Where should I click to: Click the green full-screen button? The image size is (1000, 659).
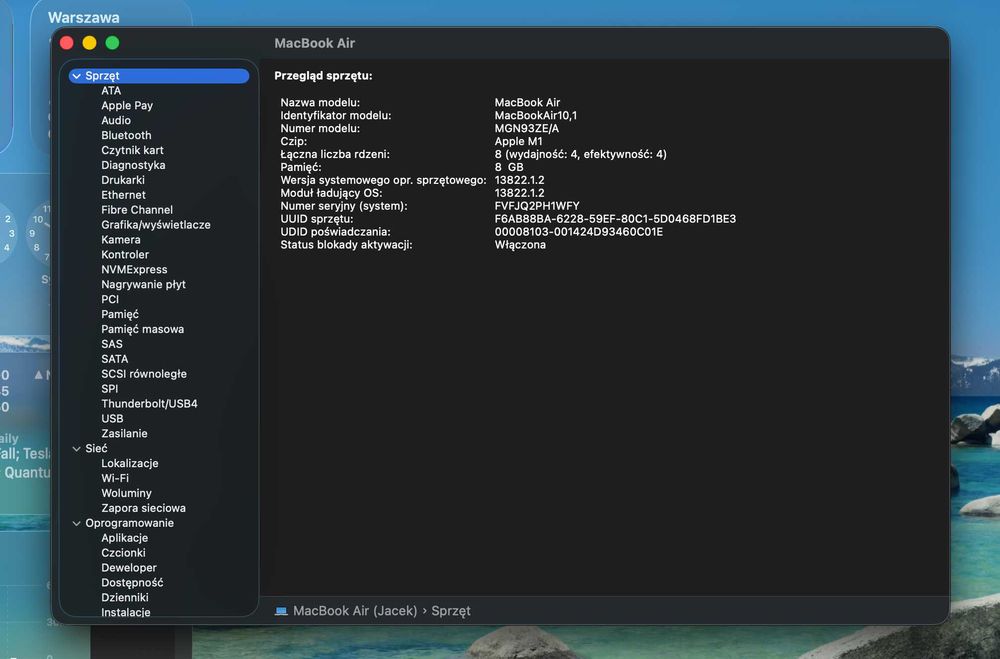pyautogui.click(x=112, y=43)
